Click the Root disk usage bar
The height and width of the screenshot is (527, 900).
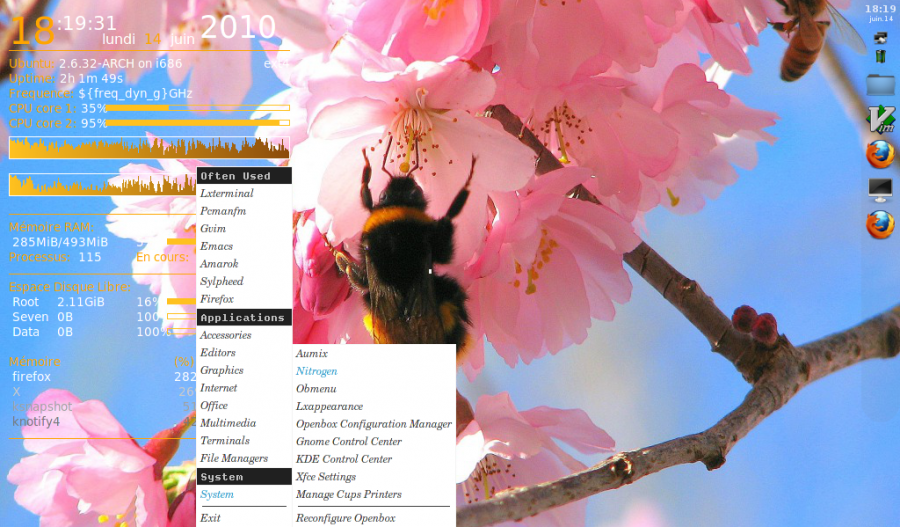point(181,301)
